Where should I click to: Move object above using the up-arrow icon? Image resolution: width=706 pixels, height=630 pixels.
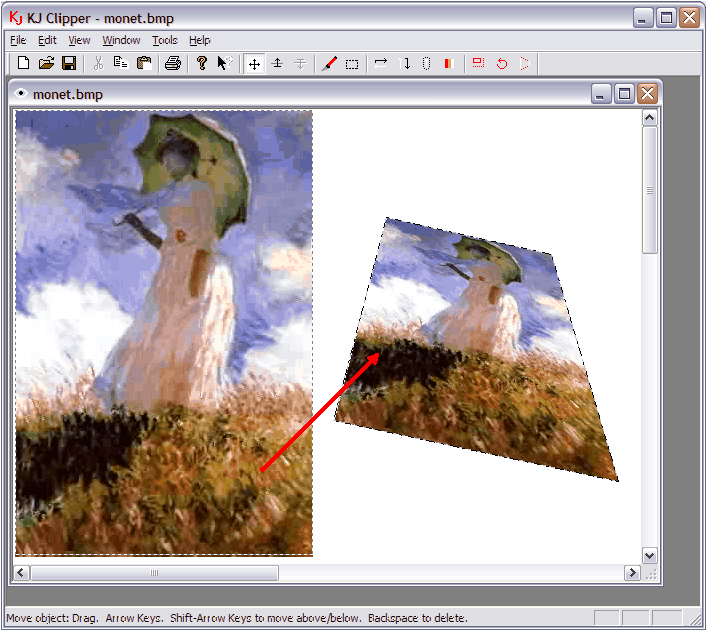click(x=277, y=63)
